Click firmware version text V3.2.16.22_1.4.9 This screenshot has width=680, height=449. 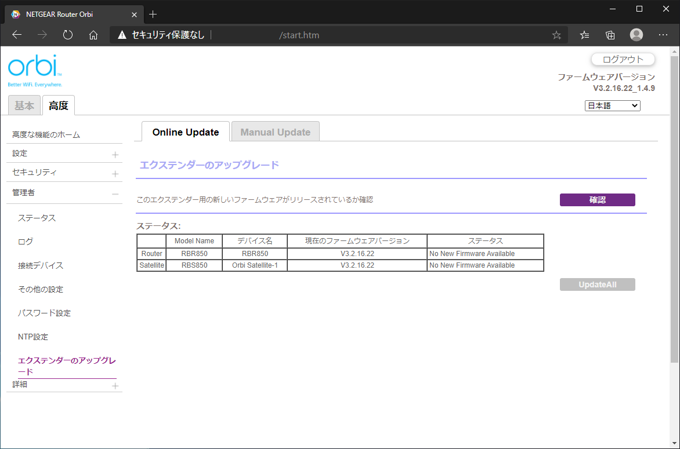(624, 88)
